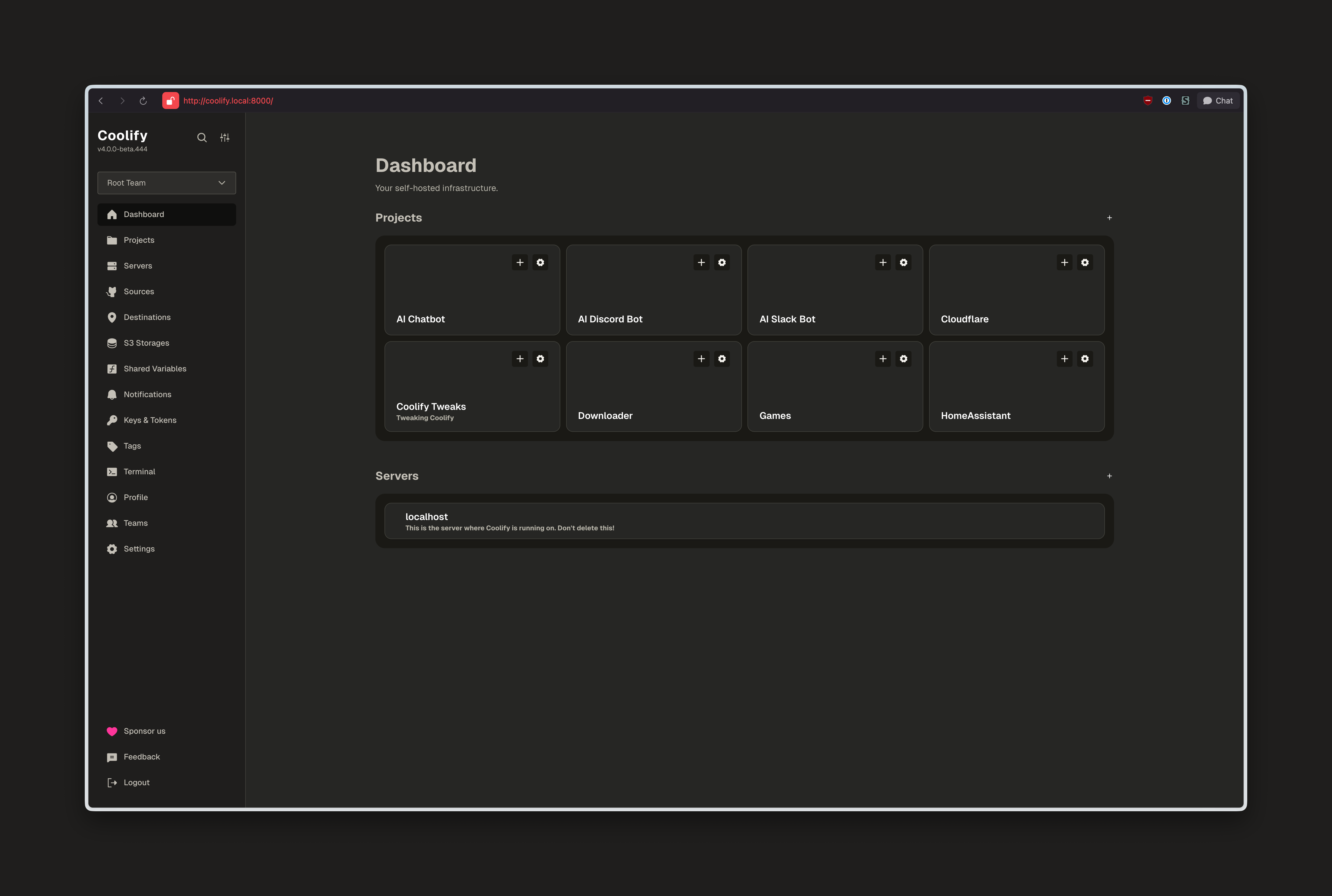Click the Sponsor us link

coord(144,731)
